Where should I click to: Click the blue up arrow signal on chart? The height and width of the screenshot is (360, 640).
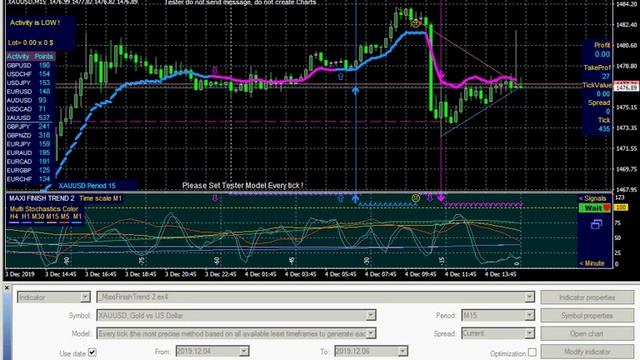pos(356,90)
